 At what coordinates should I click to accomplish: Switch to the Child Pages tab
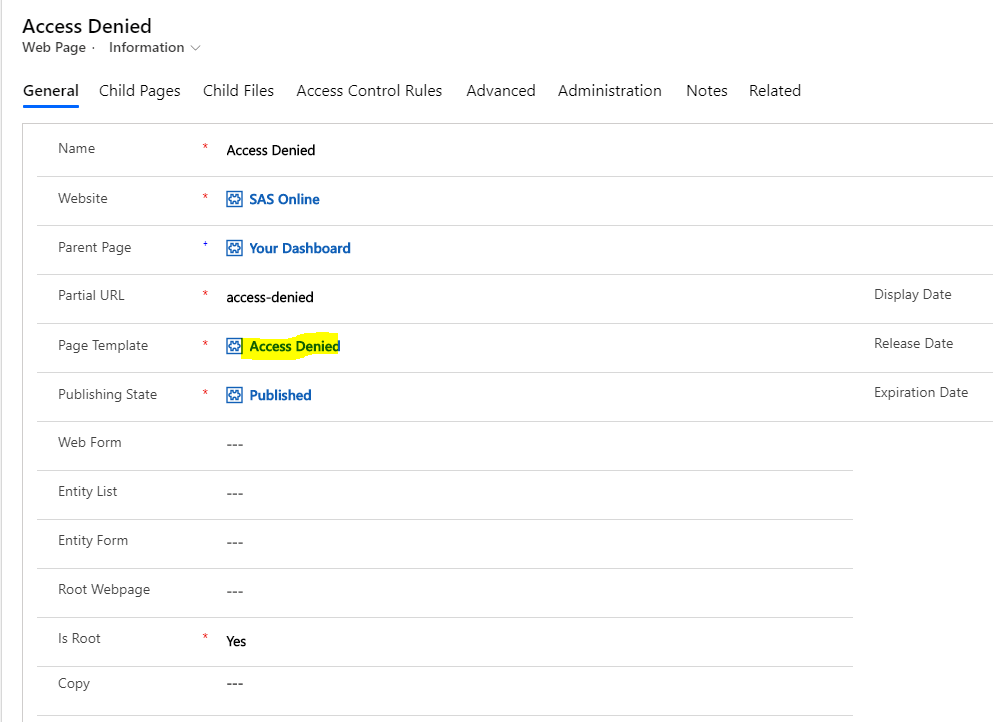point(140,91)
